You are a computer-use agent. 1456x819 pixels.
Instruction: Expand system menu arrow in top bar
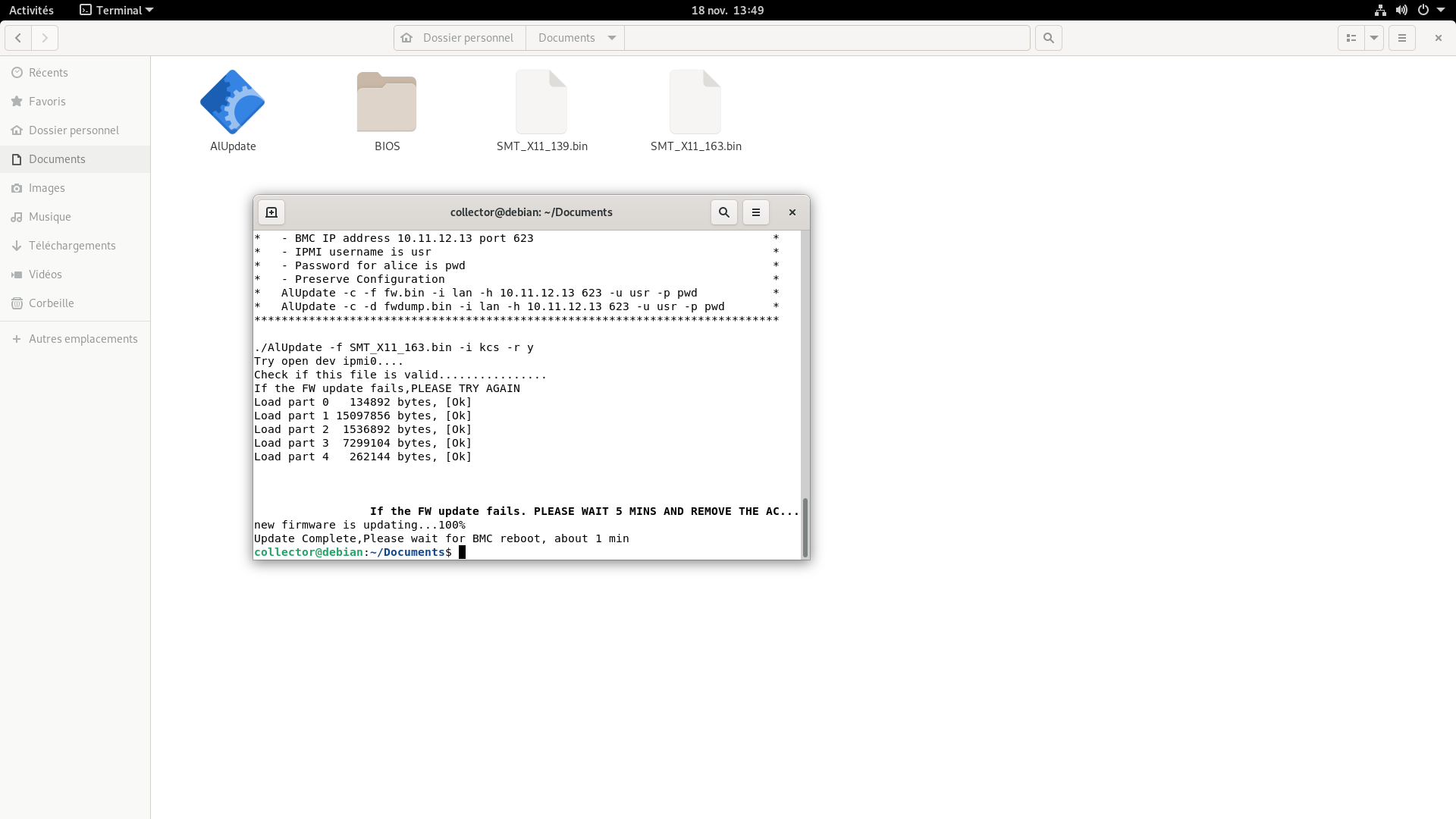[x=1441, y=10]
